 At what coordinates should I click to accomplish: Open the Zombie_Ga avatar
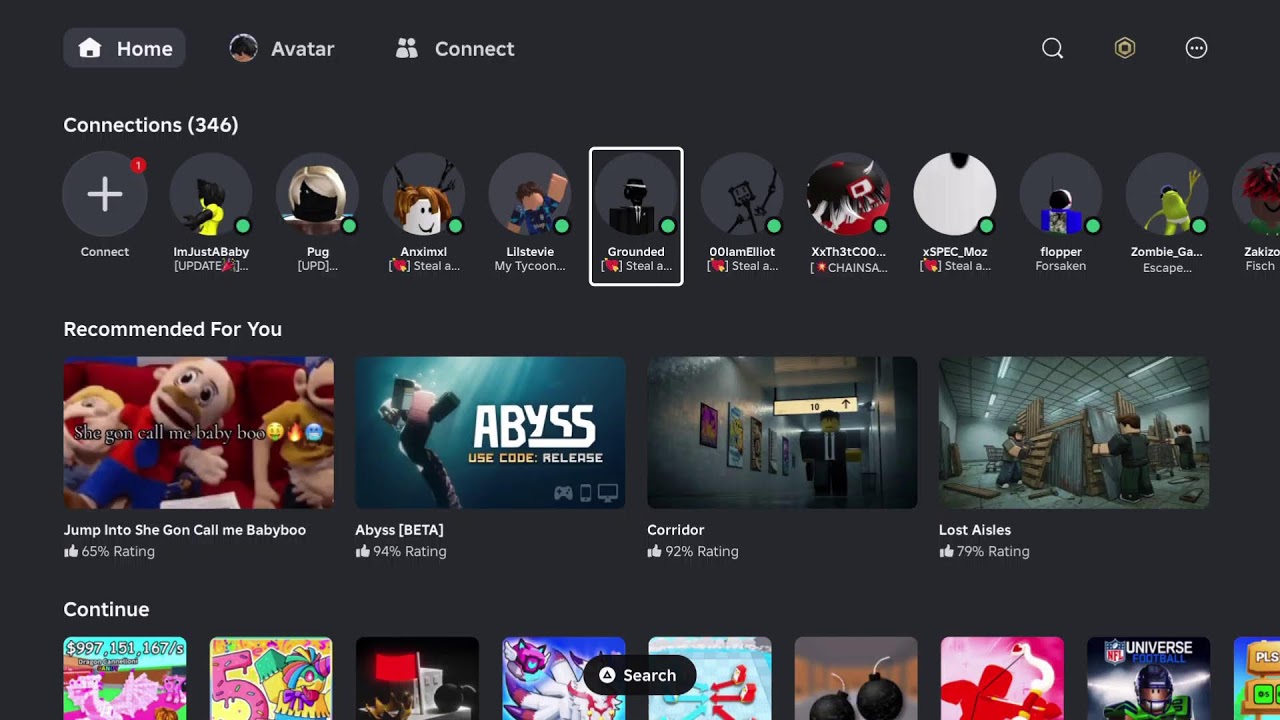pos(1167,194)
